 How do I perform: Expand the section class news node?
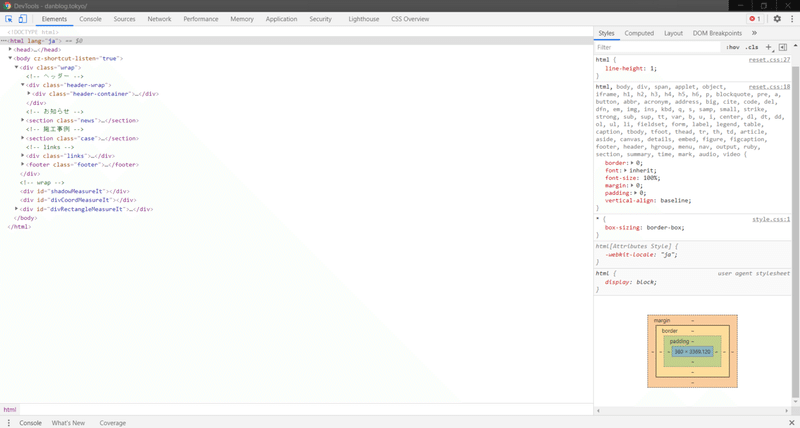(x=22, y=120)
